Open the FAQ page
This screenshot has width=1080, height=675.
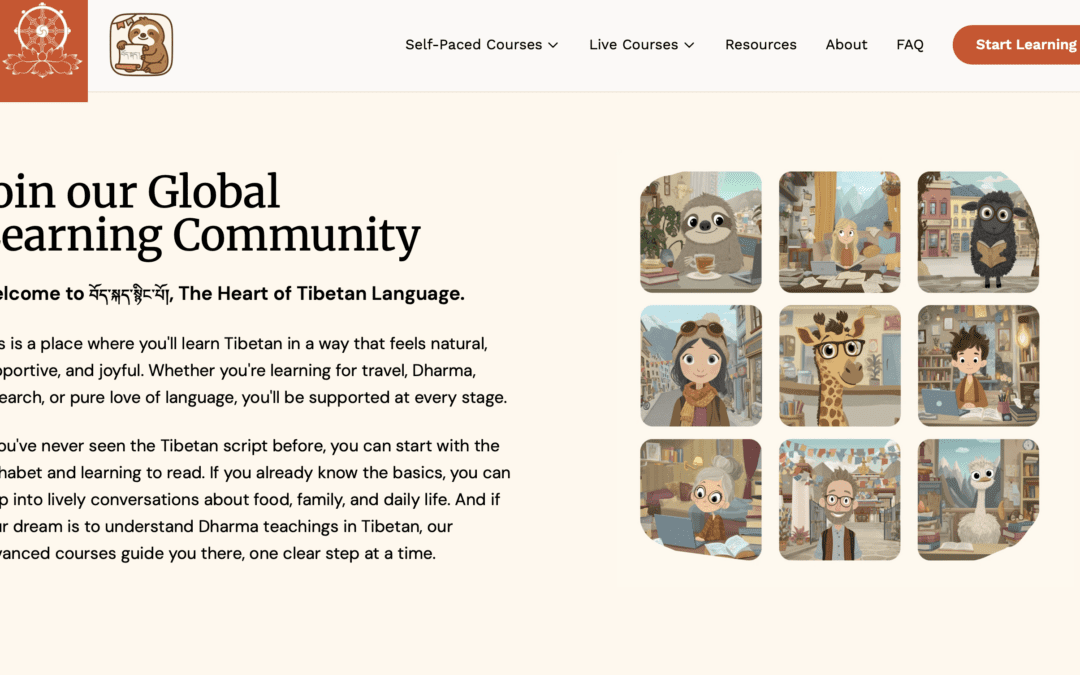pyautogui.click(x=909, y=44)
